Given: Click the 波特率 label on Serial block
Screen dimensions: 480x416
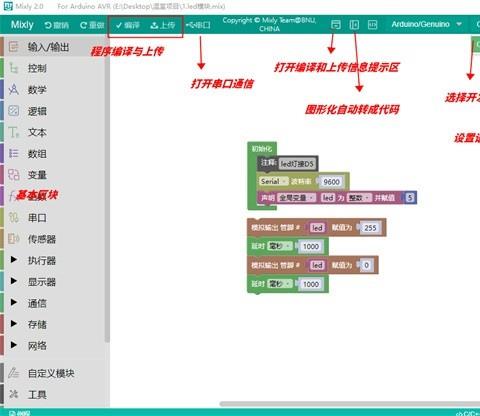Looking at the screenshot, I should tap(301, 181).
